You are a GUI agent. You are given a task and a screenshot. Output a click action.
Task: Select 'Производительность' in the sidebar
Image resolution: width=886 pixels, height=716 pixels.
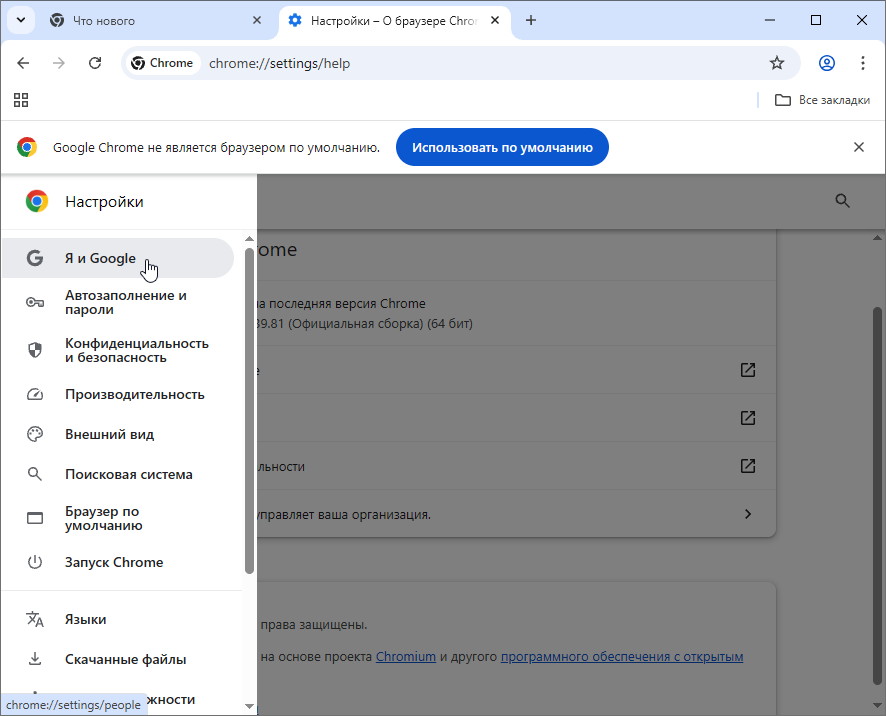(x=134, y=394)
